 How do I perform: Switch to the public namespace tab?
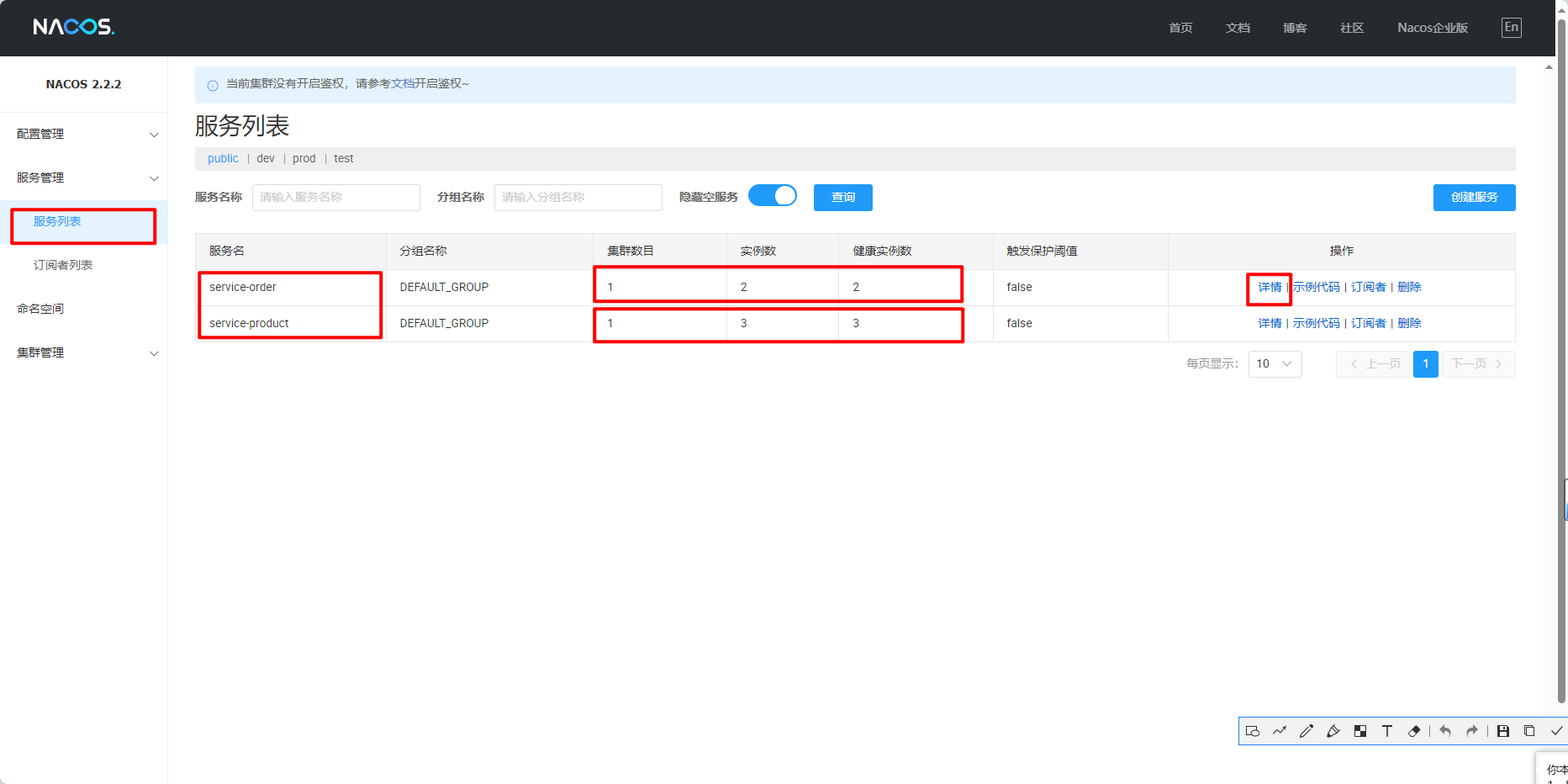[x=223, y=159]
